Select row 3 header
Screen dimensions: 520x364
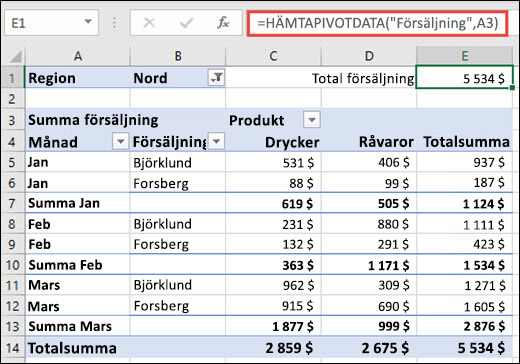pyautogui.click(x=12, y=120)
